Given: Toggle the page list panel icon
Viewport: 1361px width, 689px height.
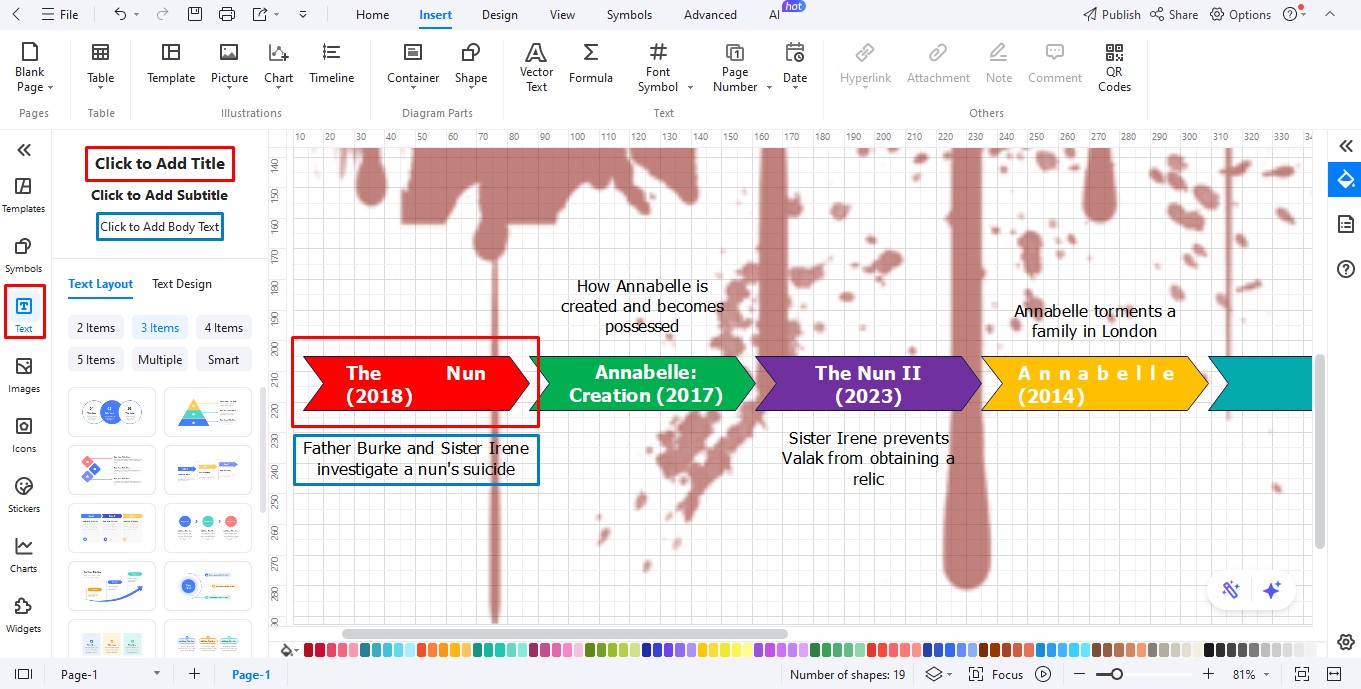Looking at the screenshot, I should coord(24,674).
